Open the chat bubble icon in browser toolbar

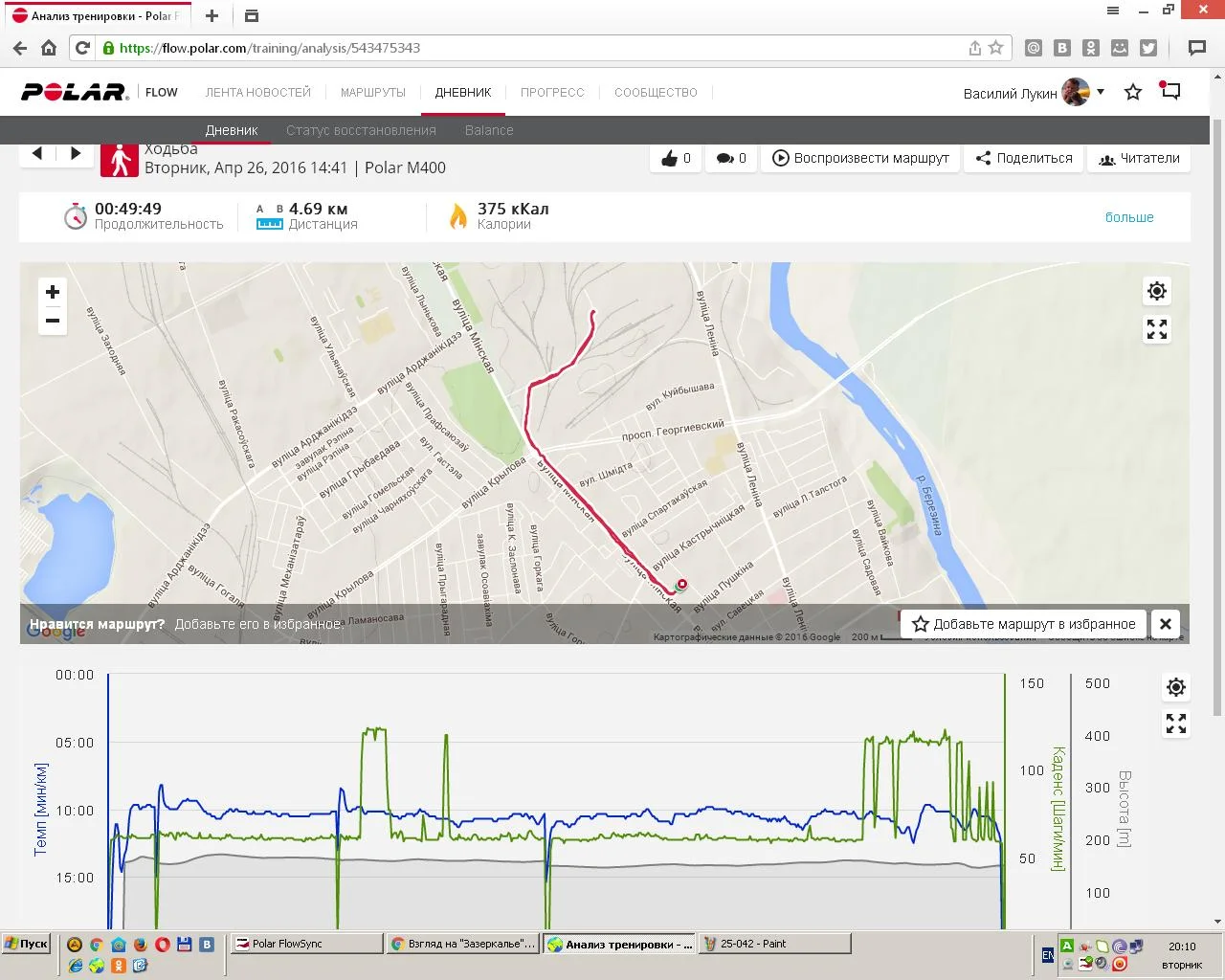click(1196, 48)
